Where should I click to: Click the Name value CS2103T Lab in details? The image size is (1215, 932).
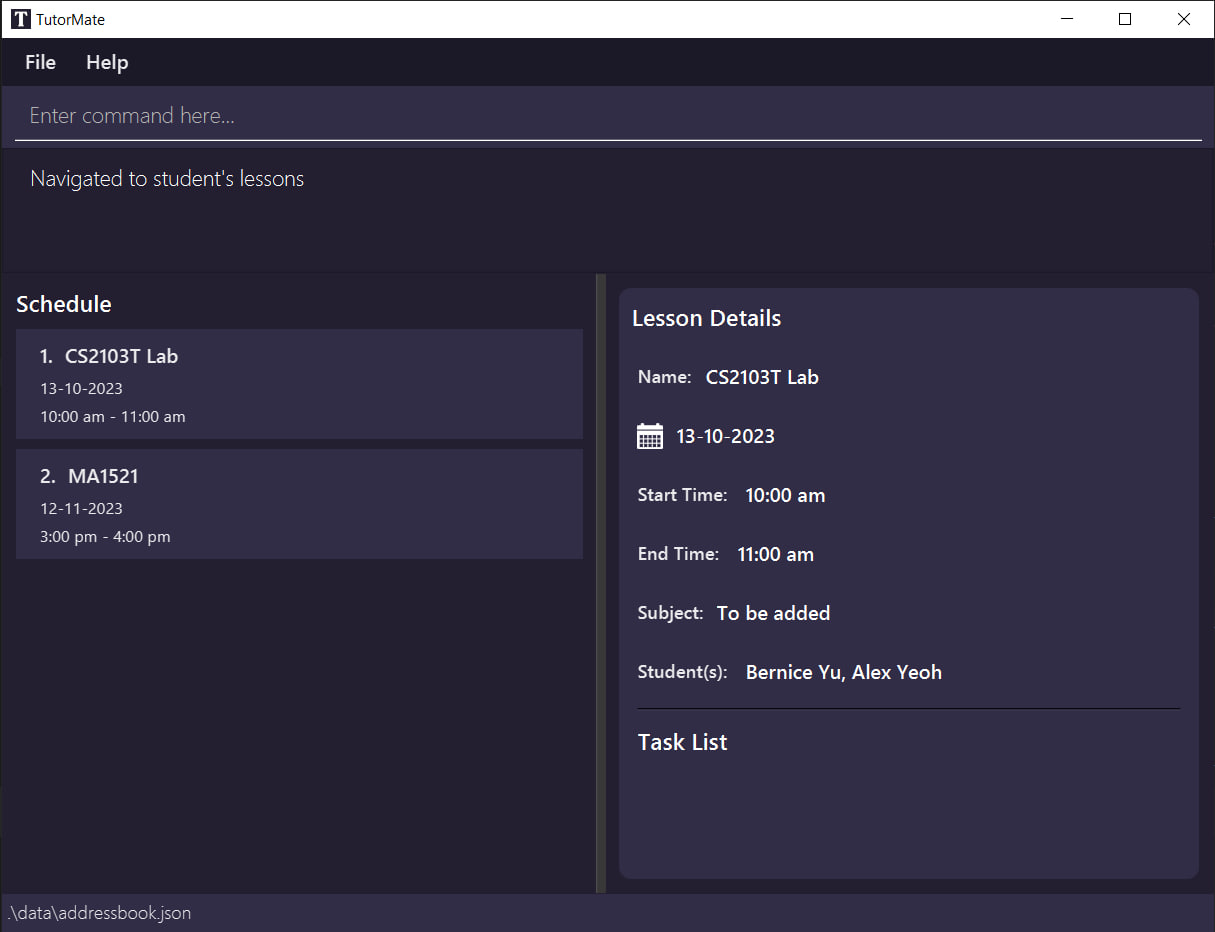pyautogui.click(x=762, y=377)
